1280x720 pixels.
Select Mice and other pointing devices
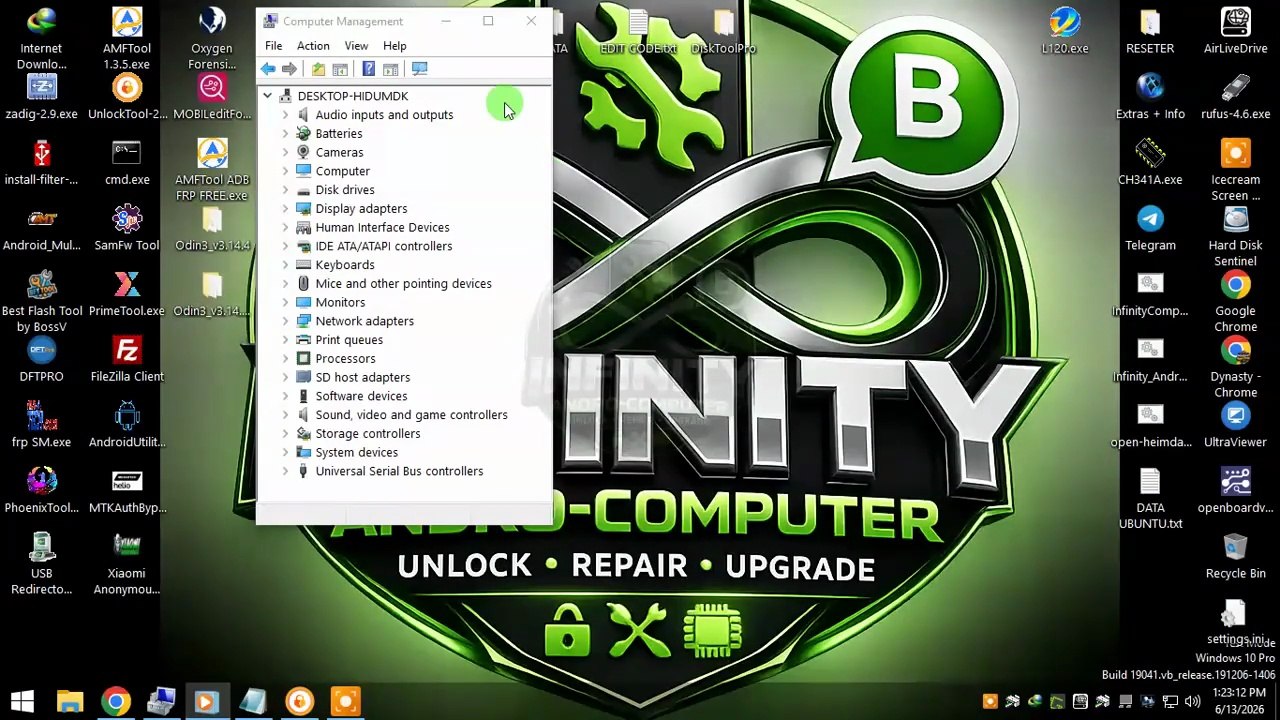pyautogui.click(x=403, y=284)
